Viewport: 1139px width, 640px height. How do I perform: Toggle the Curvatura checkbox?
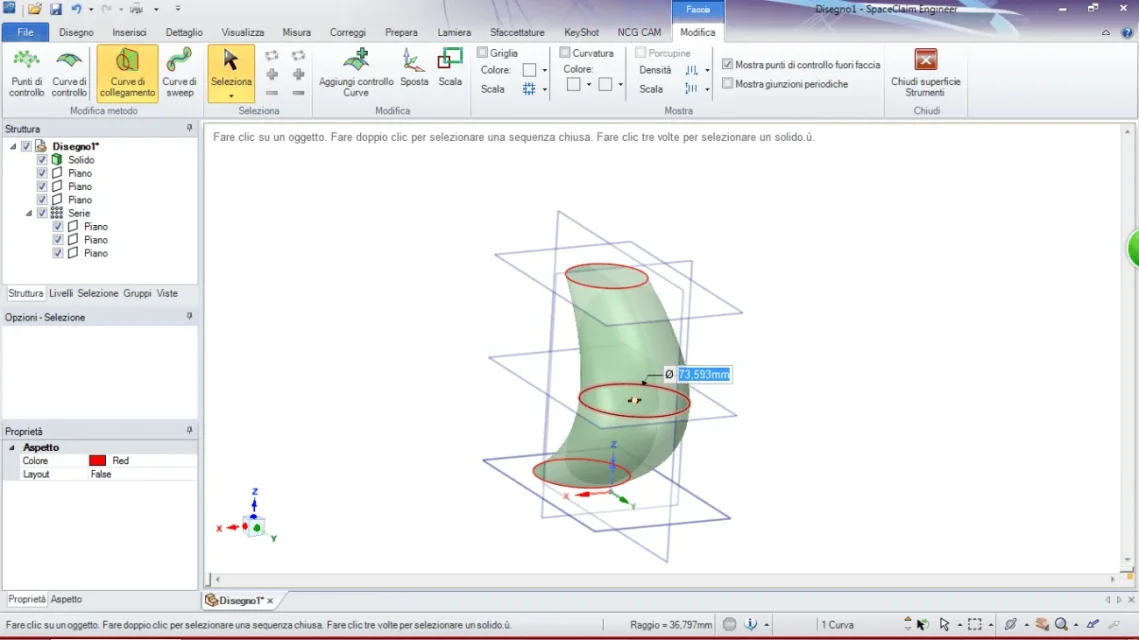565,53
